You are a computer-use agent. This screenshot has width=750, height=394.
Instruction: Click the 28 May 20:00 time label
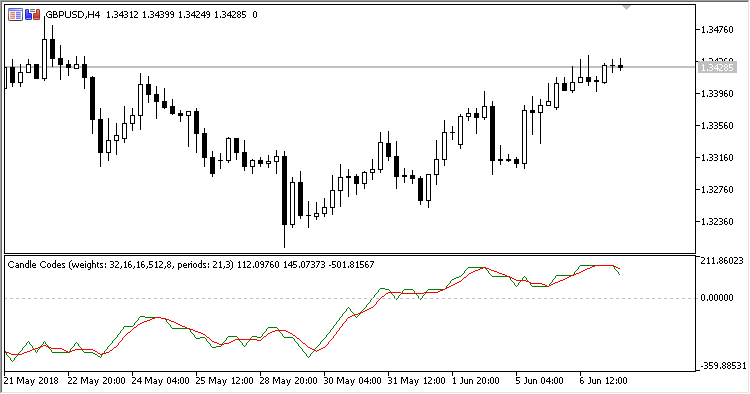(288, 381)
